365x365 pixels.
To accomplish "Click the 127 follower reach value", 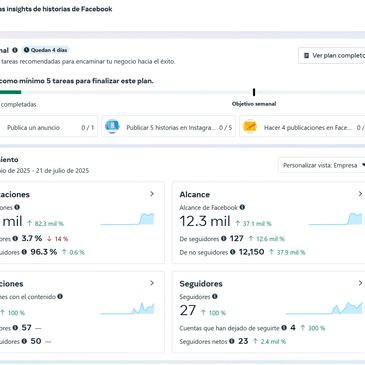I will (x=237, y=238).
